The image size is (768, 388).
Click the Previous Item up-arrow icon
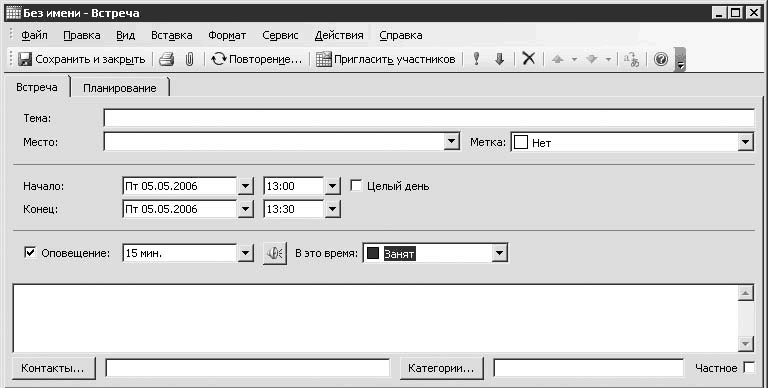tap(557, 59)
